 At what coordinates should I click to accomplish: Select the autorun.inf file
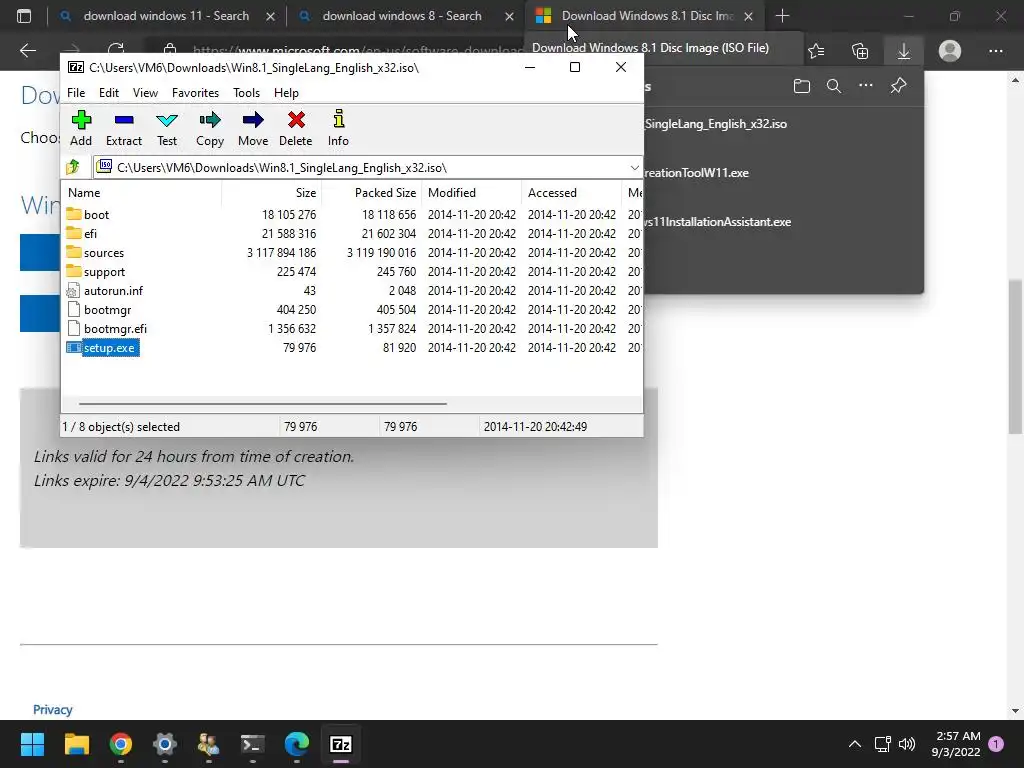113,291
